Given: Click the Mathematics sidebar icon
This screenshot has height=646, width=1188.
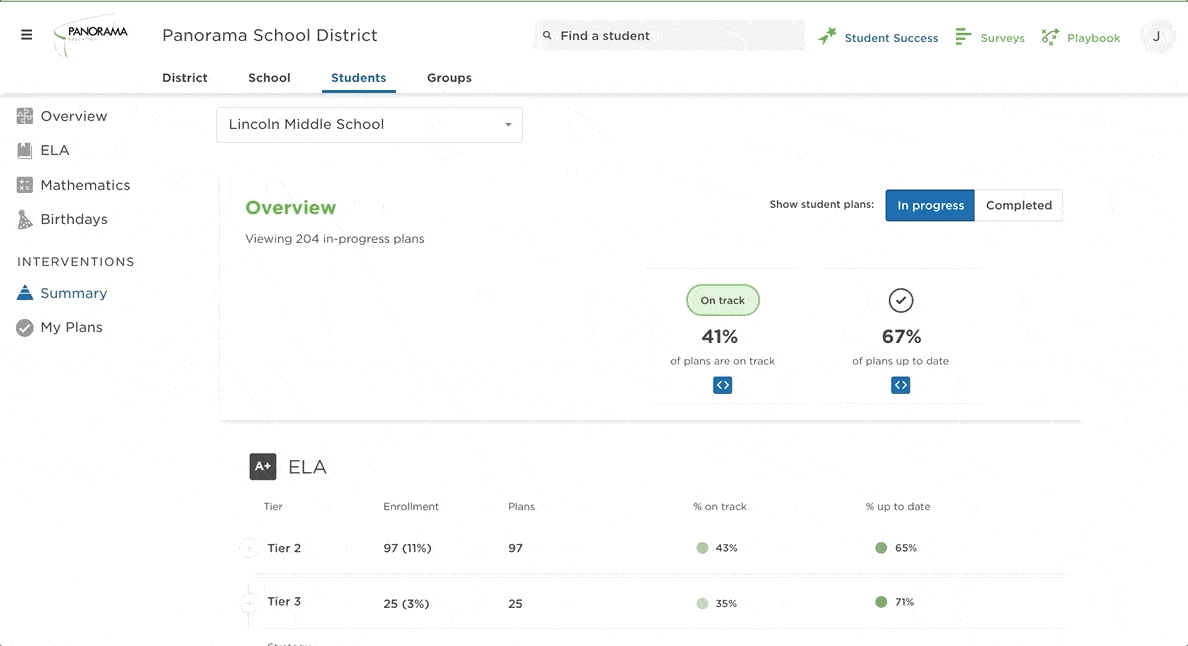Looking at the screenshot, I should (25, 185).
